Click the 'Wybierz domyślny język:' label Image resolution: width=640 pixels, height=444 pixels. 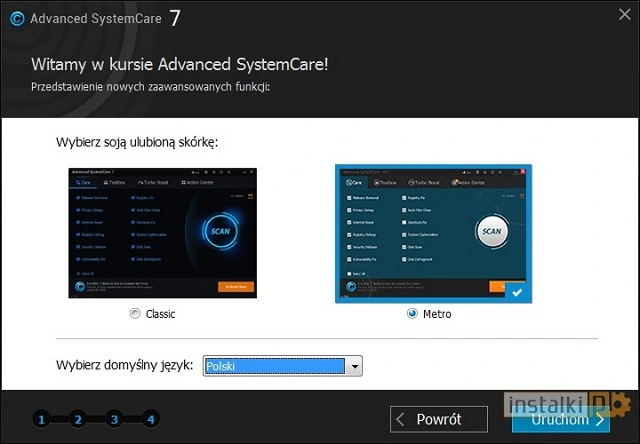coord(124,365)
